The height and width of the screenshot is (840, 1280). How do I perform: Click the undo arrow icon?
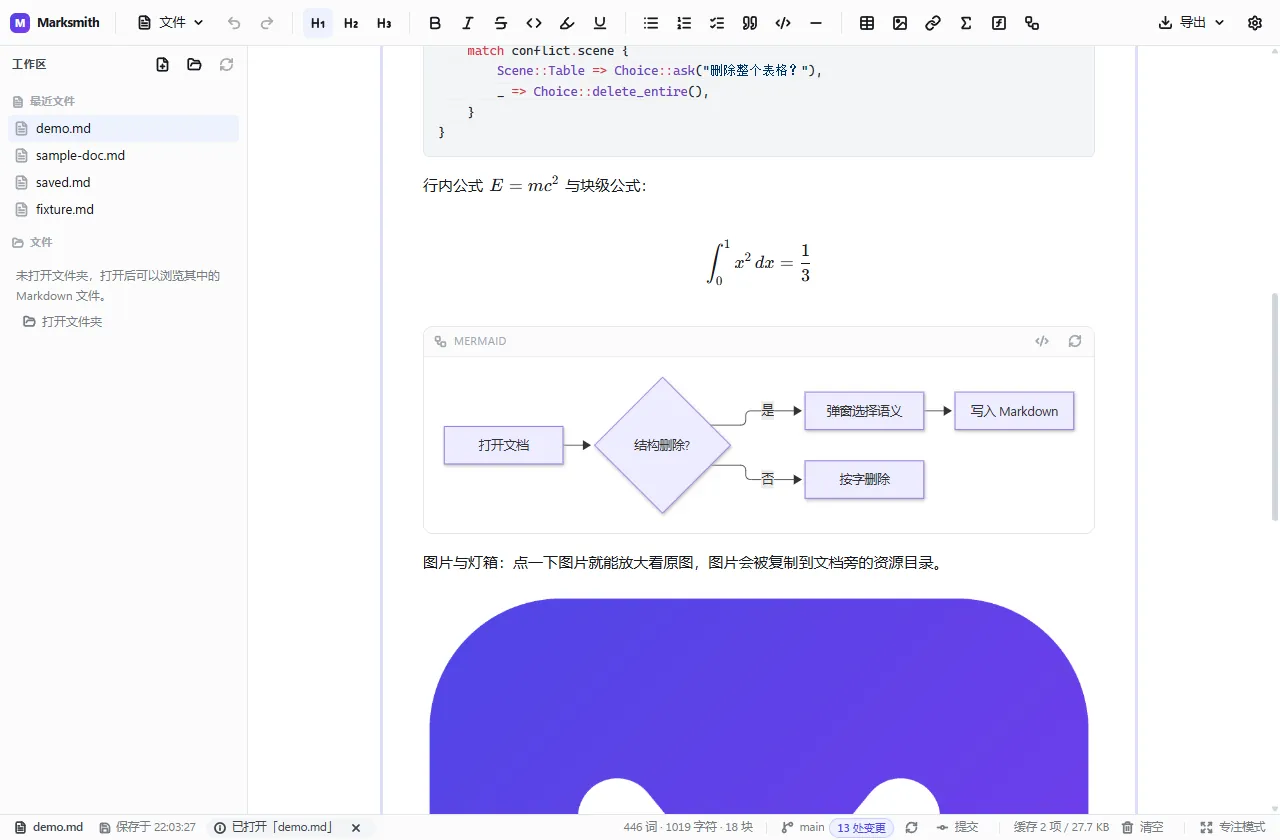pos(234,23)
